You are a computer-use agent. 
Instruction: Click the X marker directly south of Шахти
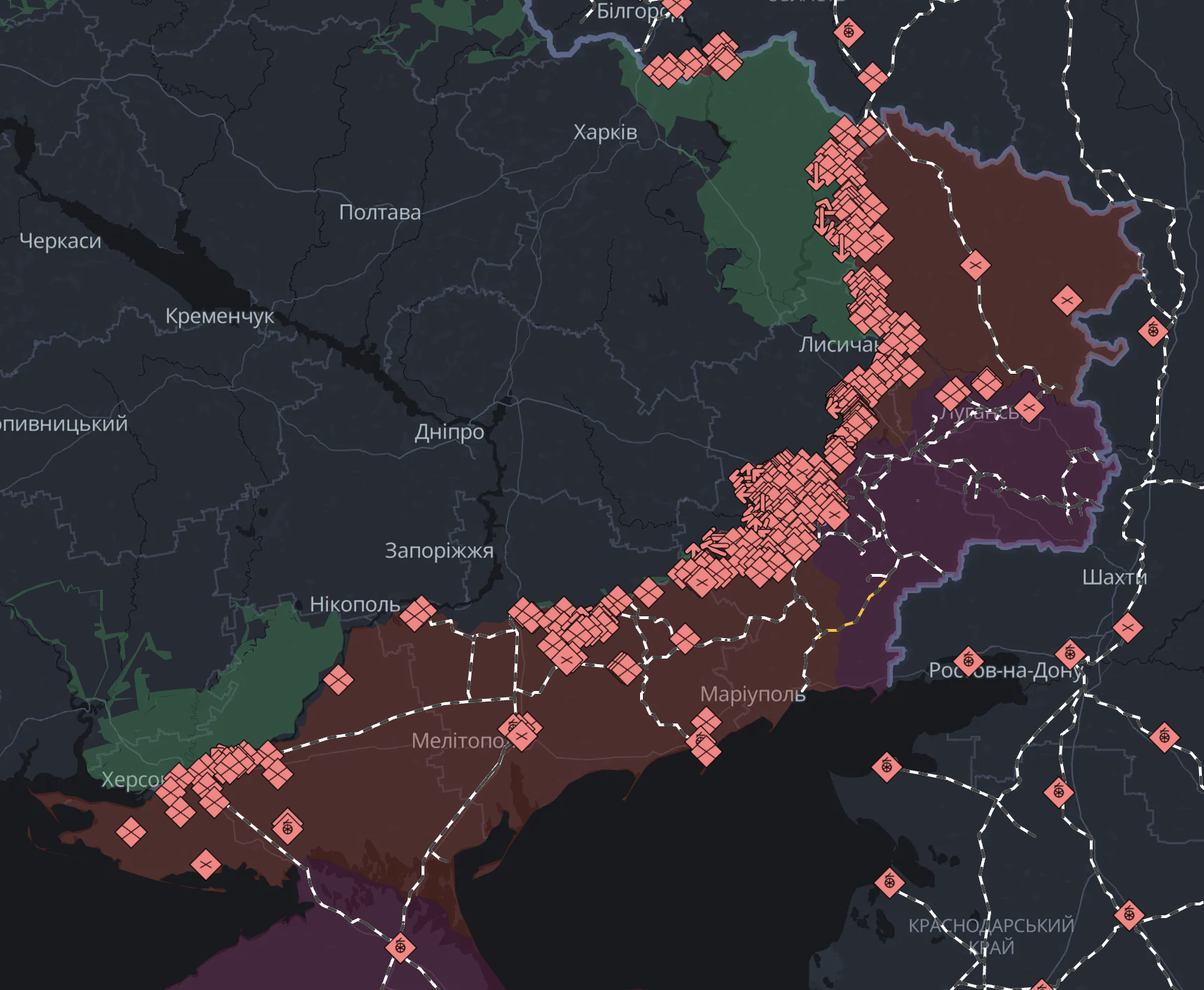(x=1127, y=627)
